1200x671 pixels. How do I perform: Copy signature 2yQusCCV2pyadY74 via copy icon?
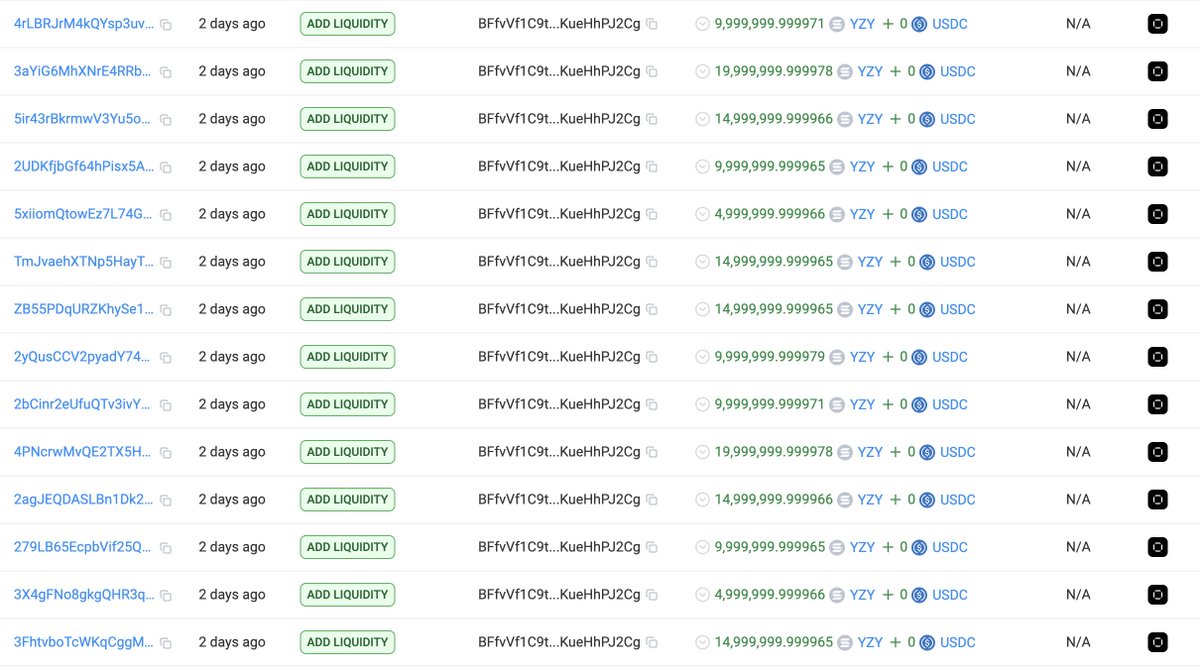(x=166, y=357)
